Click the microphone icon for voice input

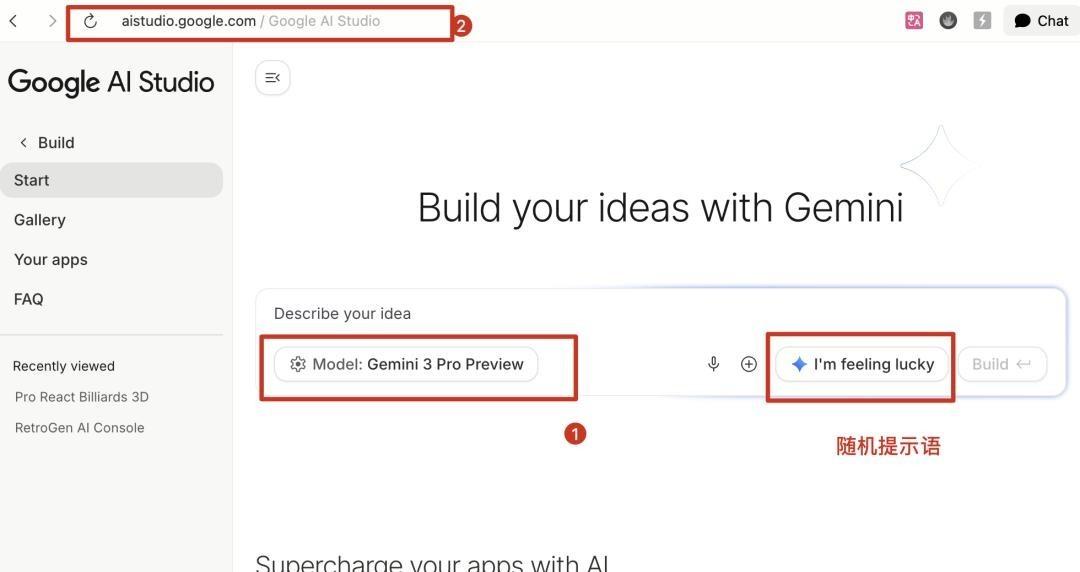coord(713,364)
